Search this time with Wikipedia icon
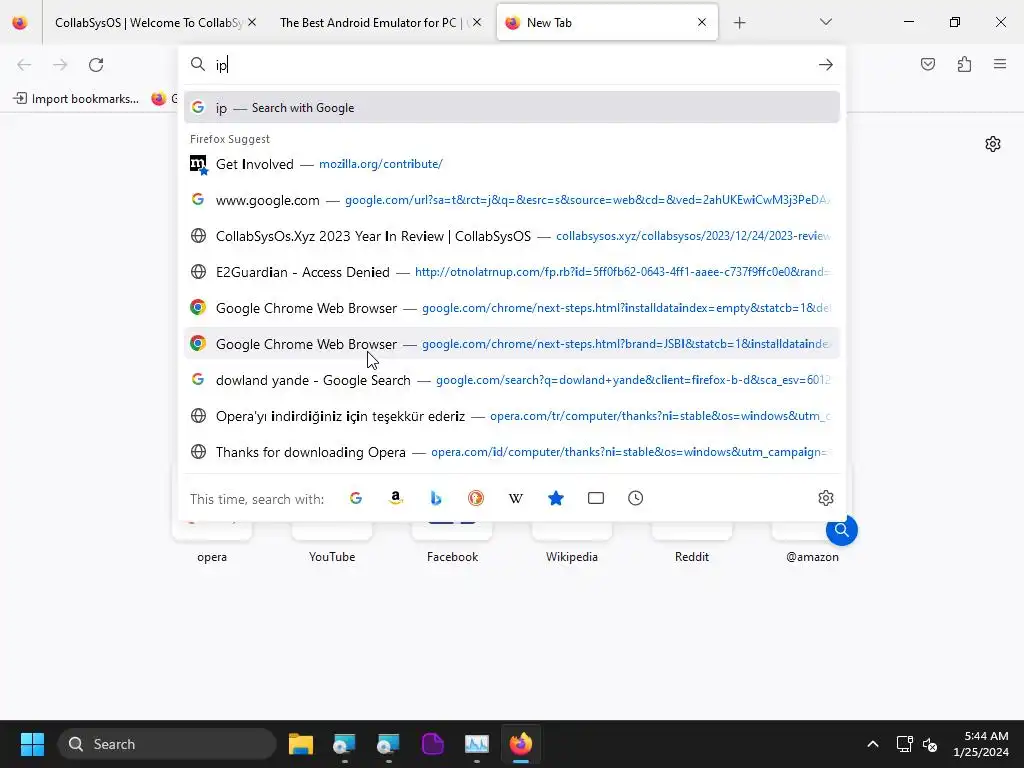1024x768 pixels. click(516, 498)
